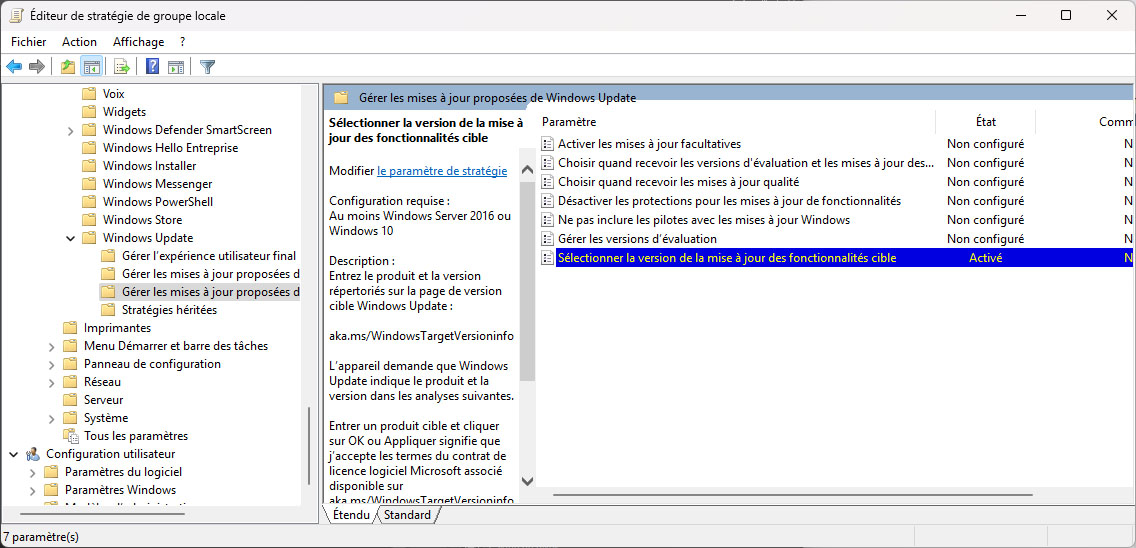Select 'Activer les mises à jour facultatives'

pyautogui.click(x=649, y=144)
